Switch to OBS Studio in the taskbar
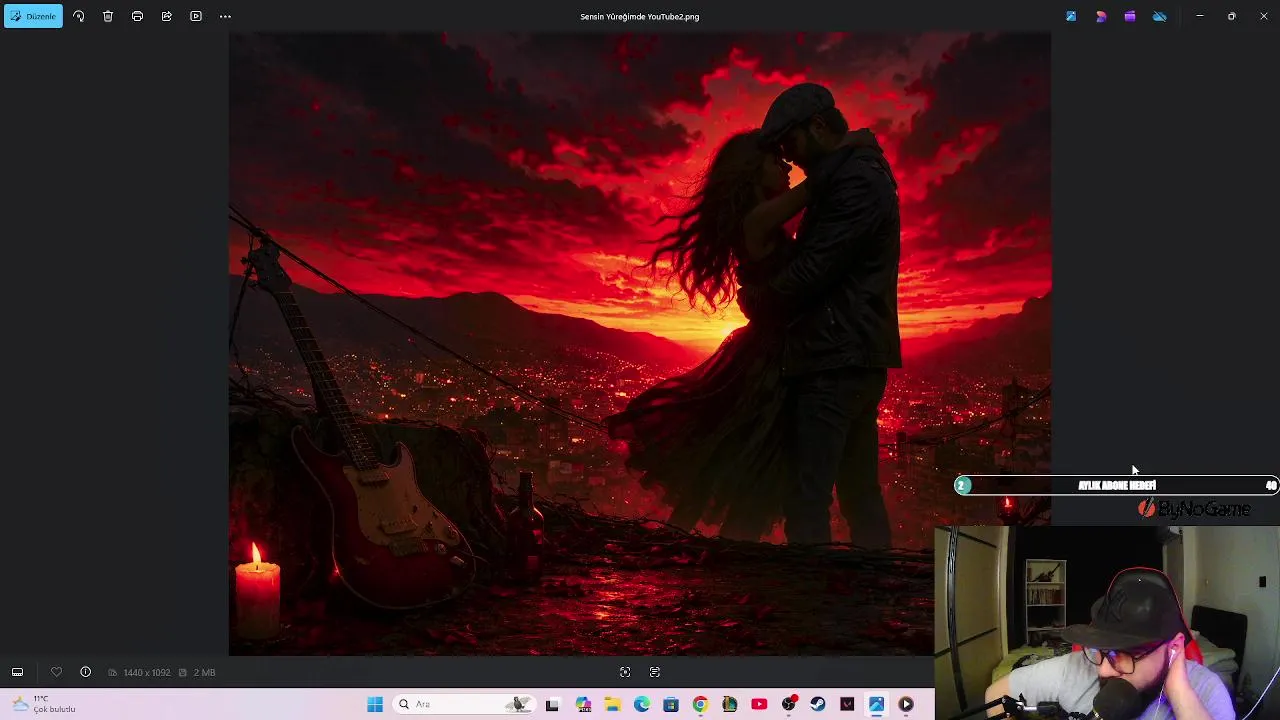 coord(789,704)
